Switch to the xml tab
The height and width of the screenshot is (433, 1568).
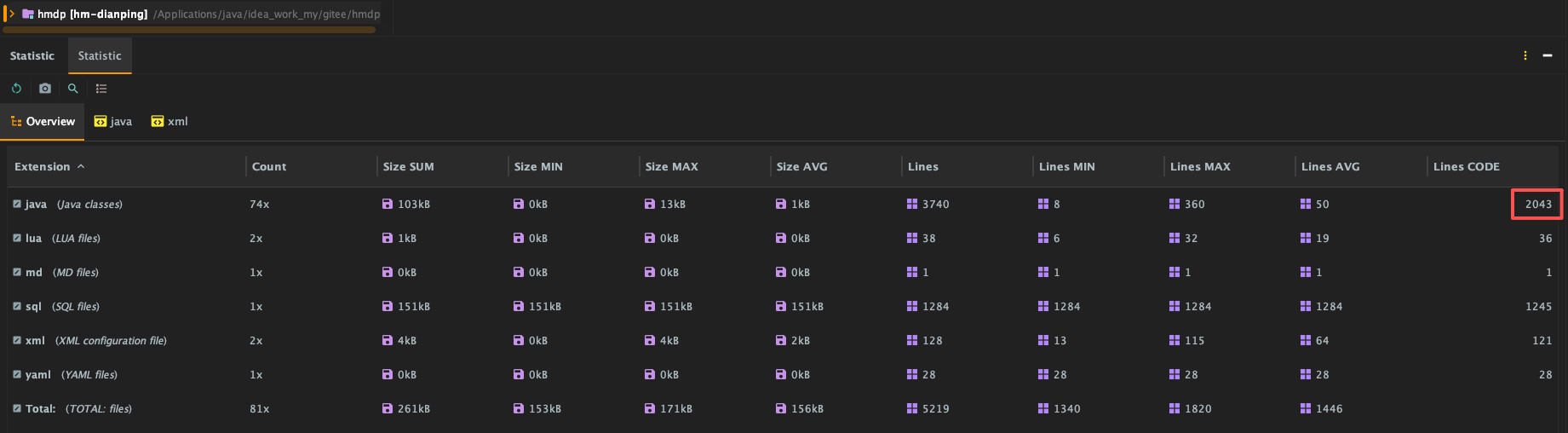(x=169, y=122)
